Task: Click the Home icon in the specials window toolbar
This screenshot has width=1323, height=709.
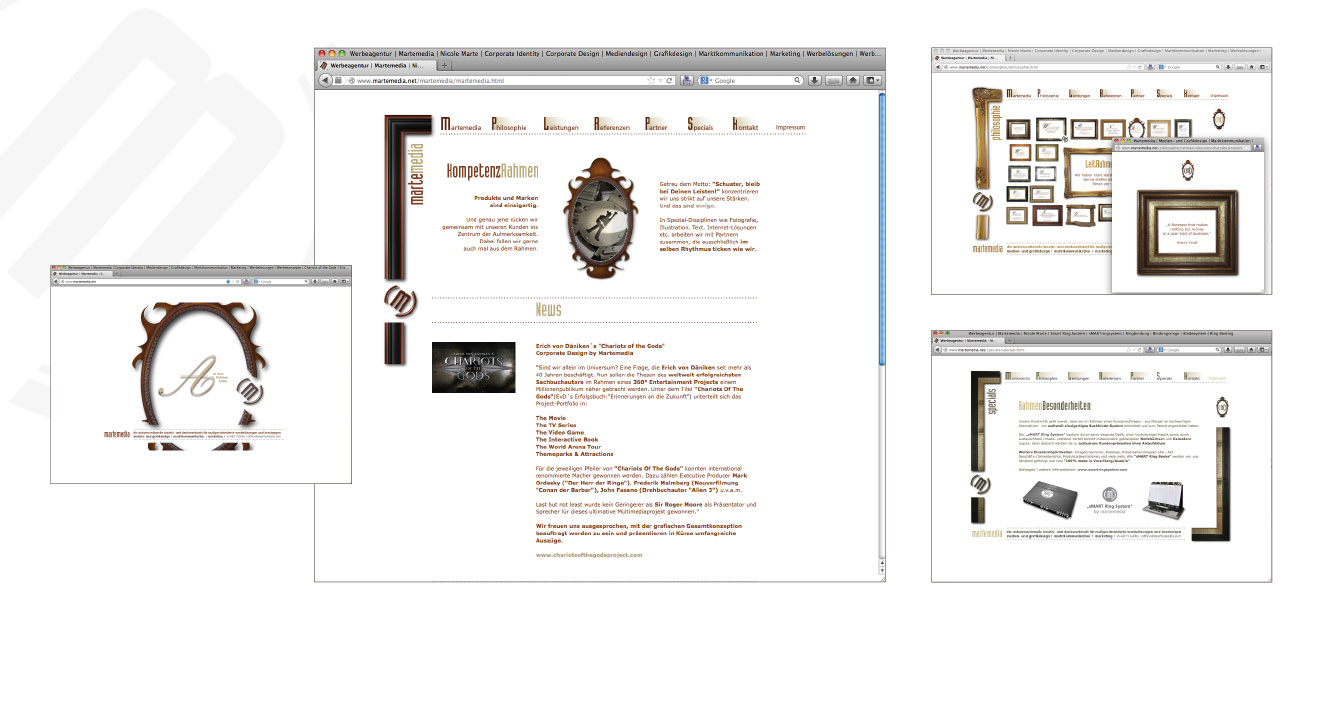Action: tap(1251, 350)
